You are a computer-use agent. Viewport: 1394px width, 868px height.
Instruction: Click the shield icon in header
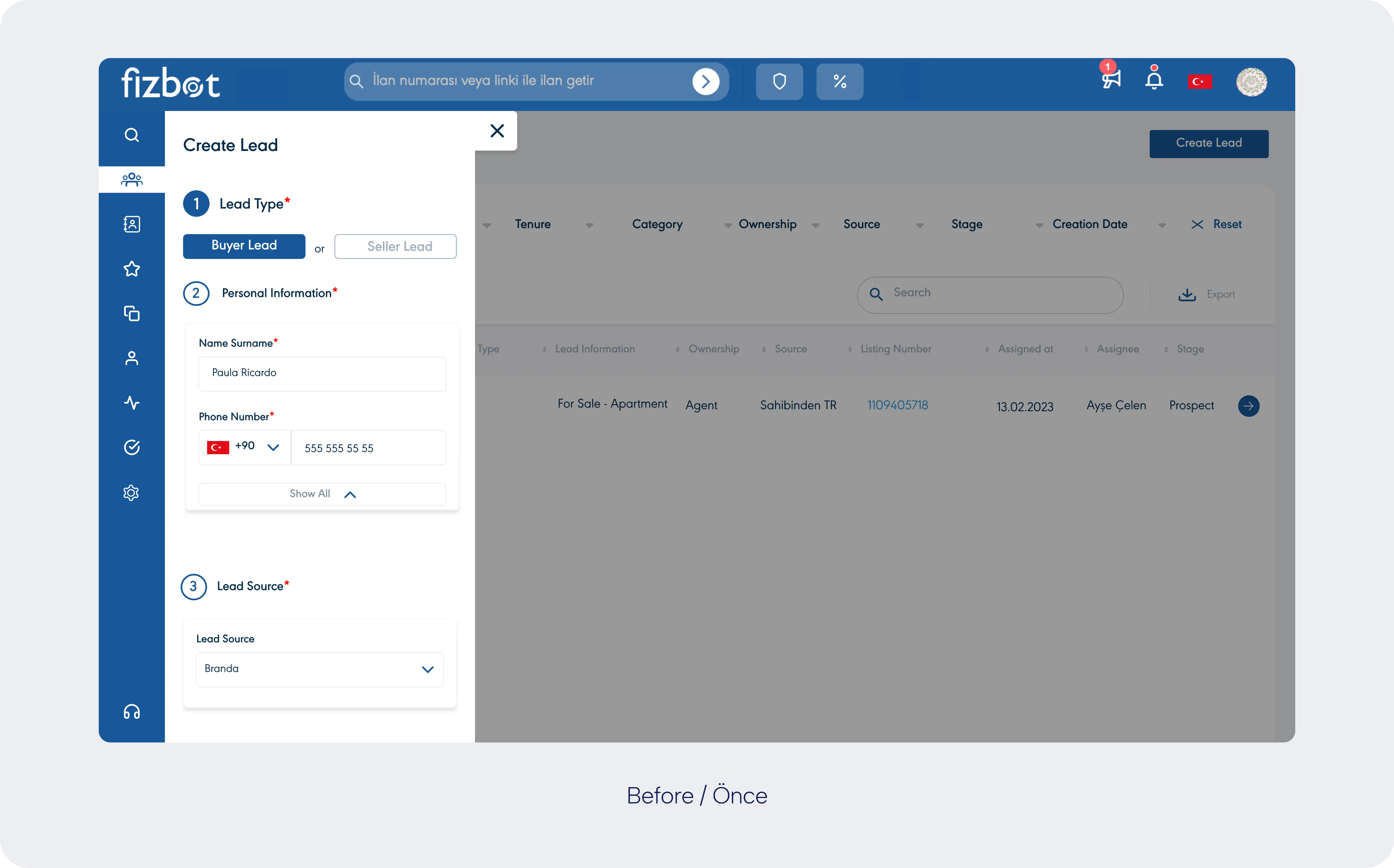(779, 82)
